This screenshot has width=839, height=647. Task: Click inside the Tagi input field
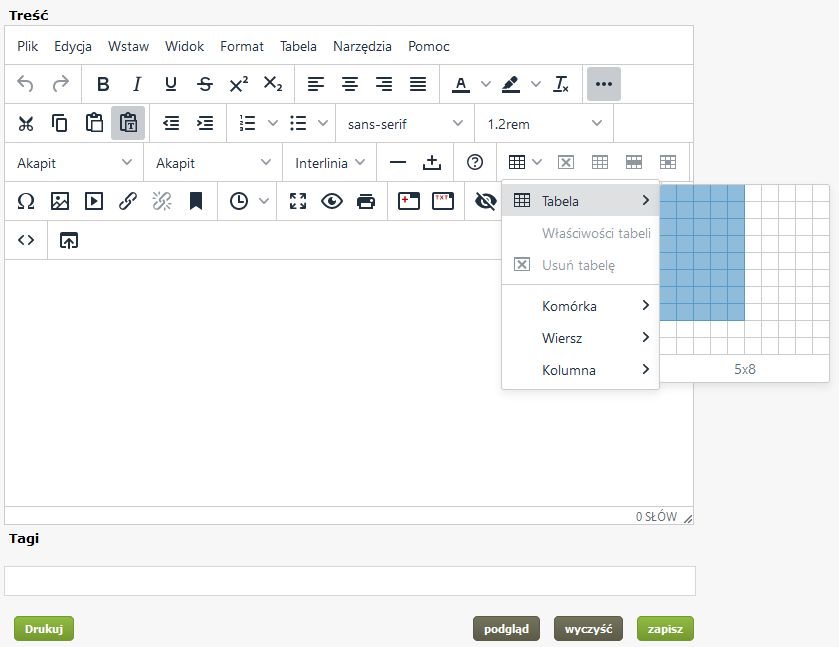[x=349, y=581]
